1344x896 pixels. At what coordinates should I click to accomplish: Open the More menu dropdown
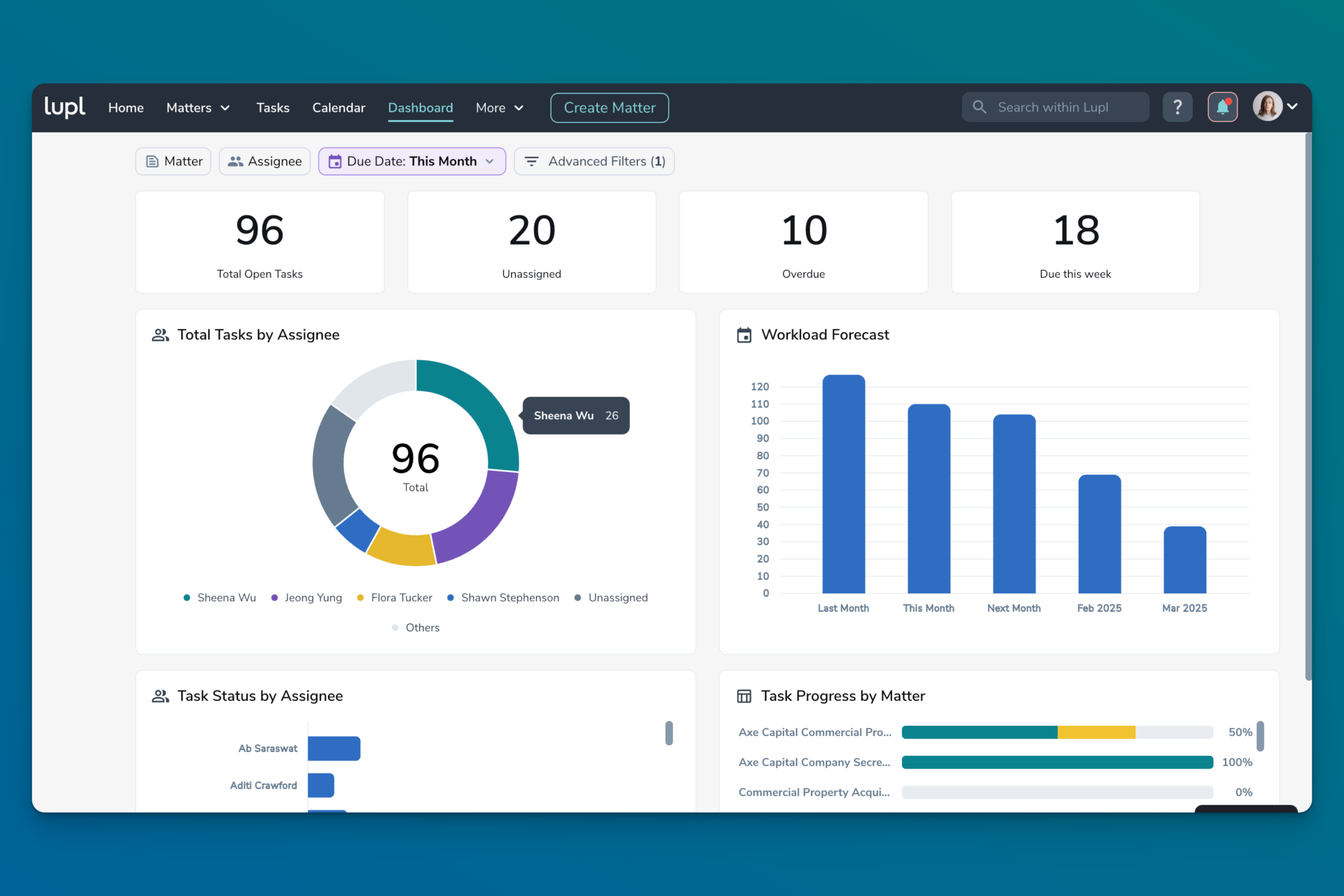click(499, 108)
